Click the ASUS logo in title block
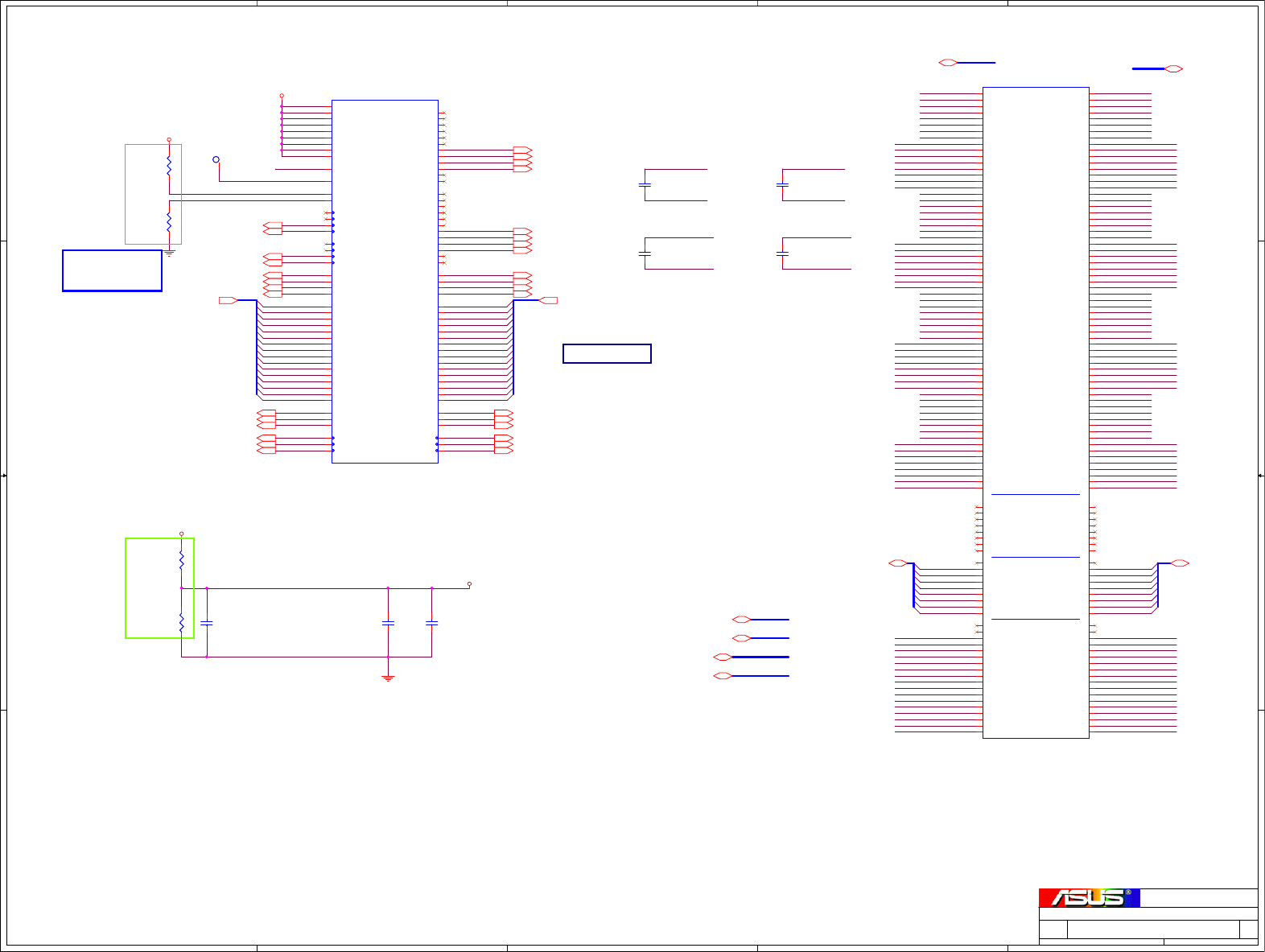 (x=1089, y=897)
